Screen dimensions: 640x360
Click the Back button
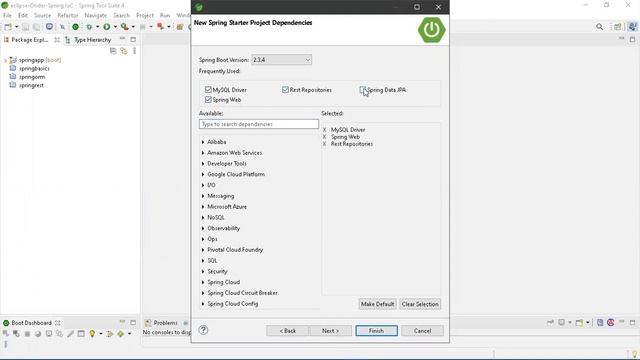[x=288, y=331]
